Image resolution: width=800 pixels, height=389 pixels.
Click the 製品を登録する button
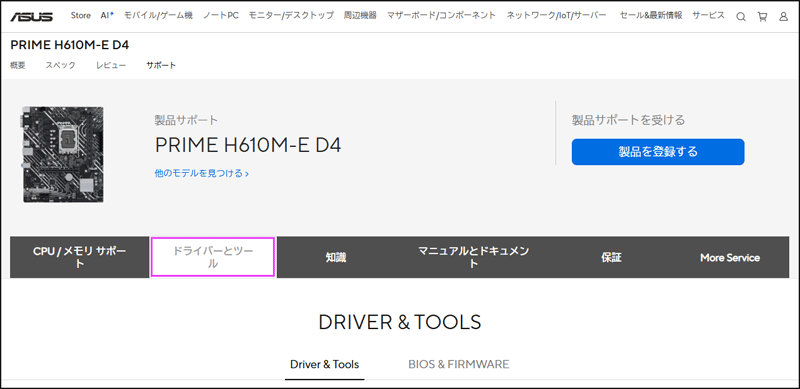coord(658,152)
